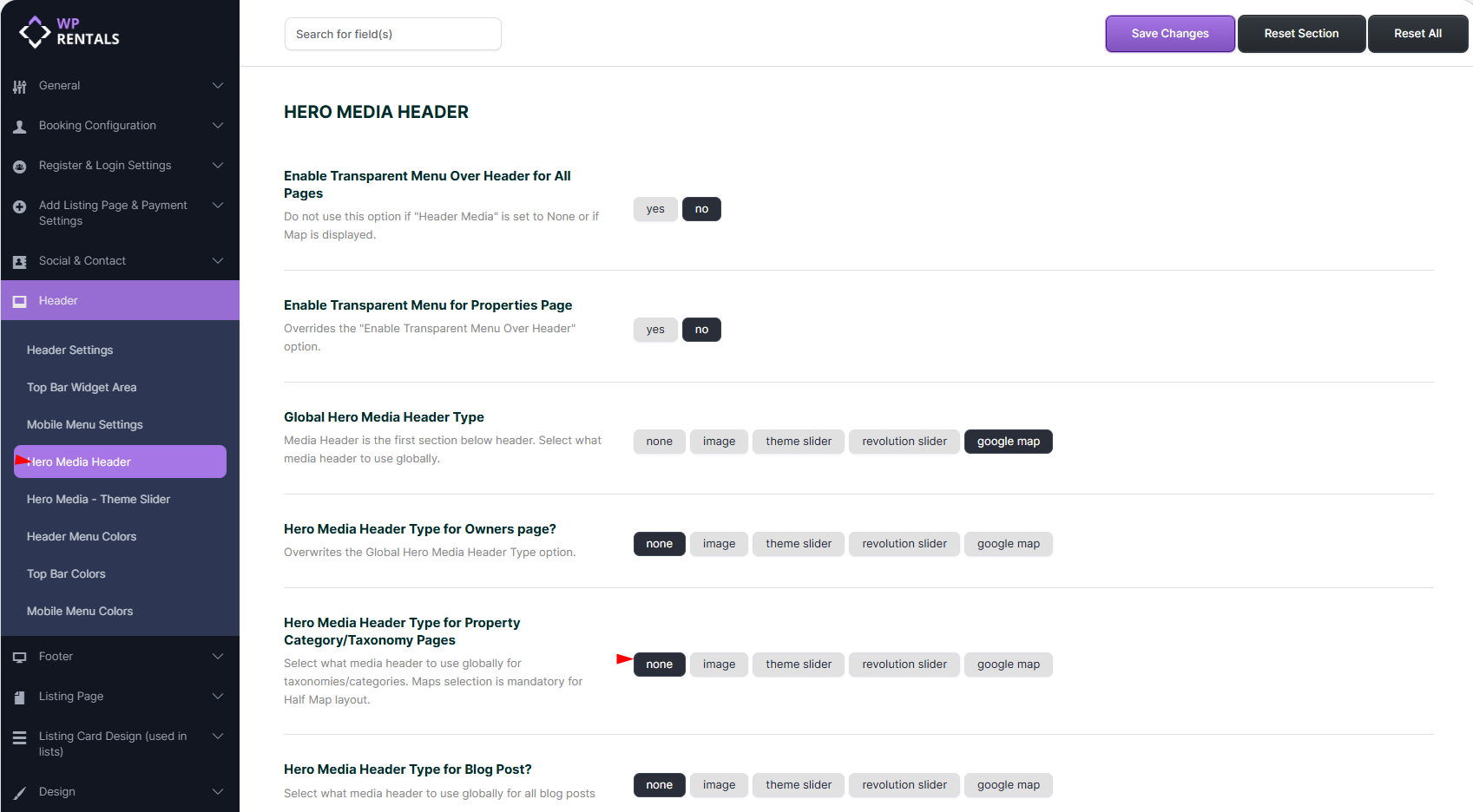The width and height of the screenshot is (1473, 812).
Task: Click the Social & Contact icon
Action: (x=19, y=262)
